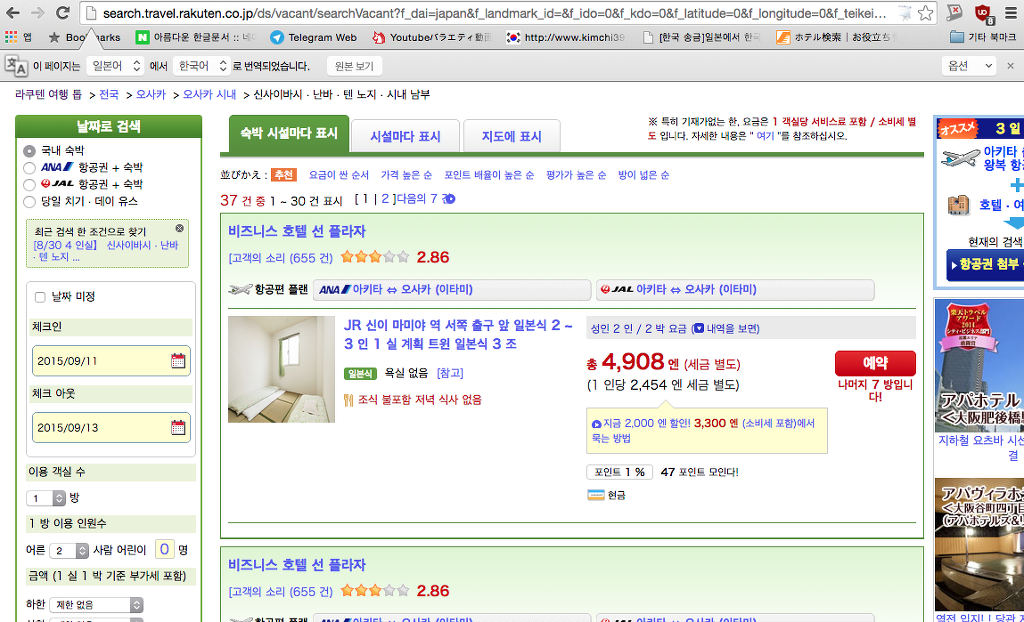Open translation options dropdown
The image size is (1024, 622).
click(969, 65)
